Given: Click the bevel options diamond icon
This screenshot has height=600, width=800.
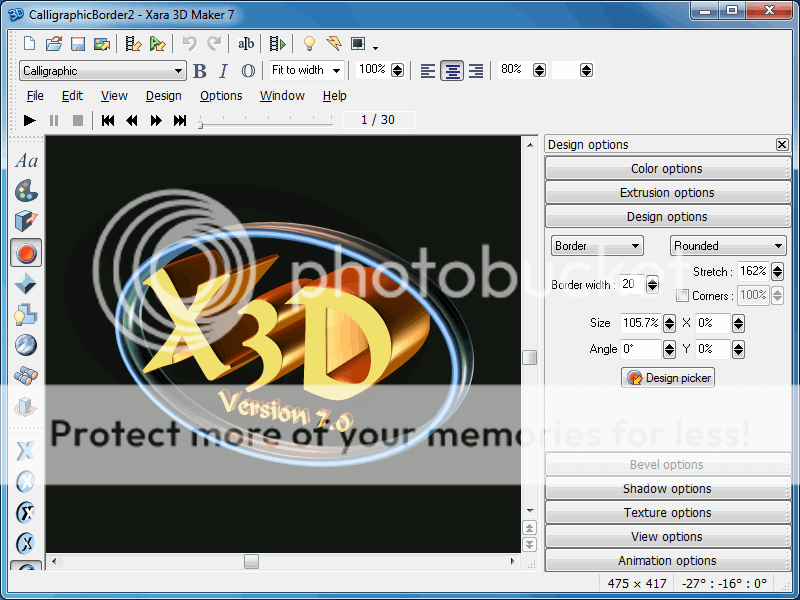Looking at the screenshot, I should pos(27,284).
